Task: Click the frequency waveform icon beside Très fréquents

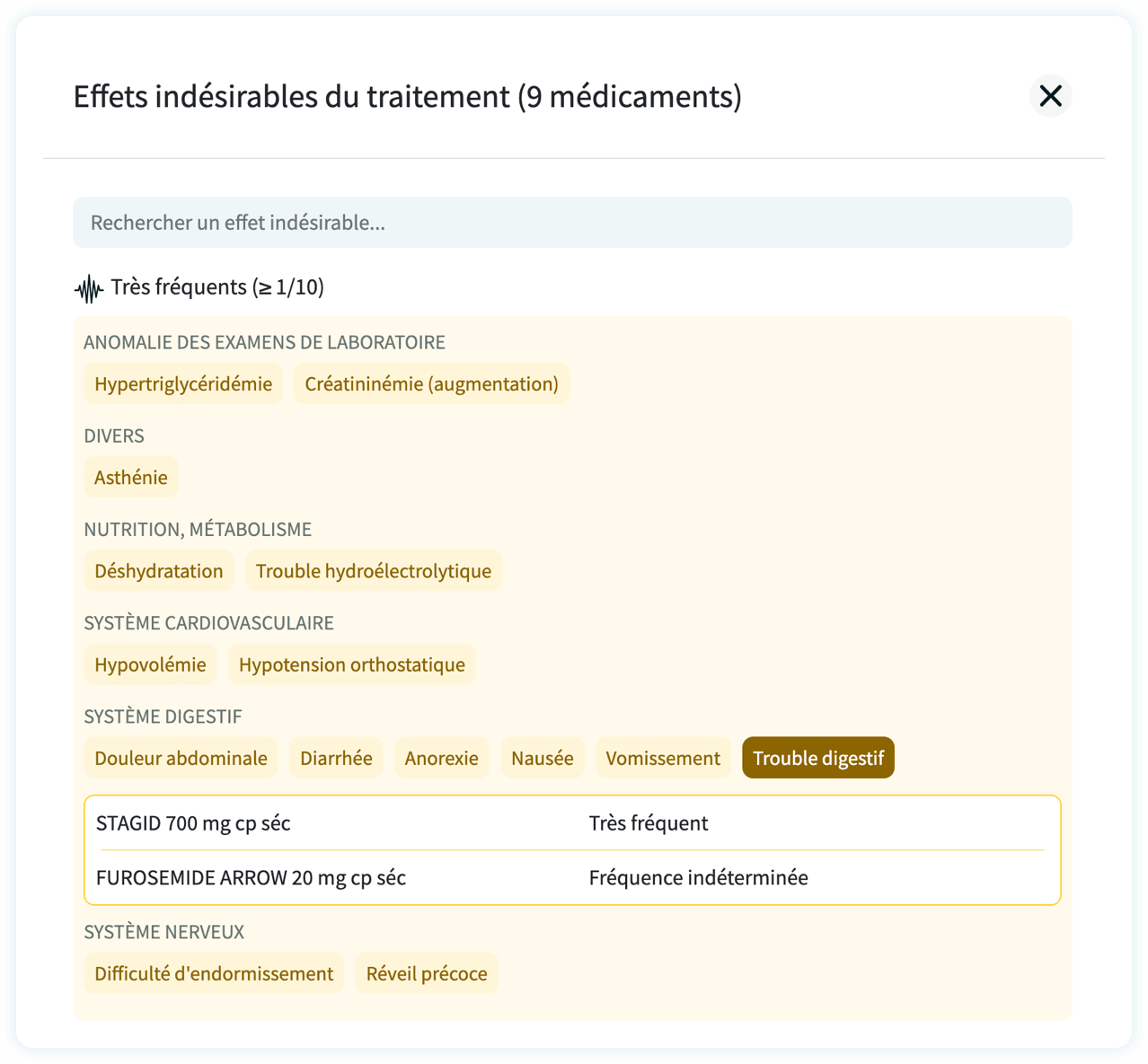Action: pyautogui.click(x=89, y=287)
